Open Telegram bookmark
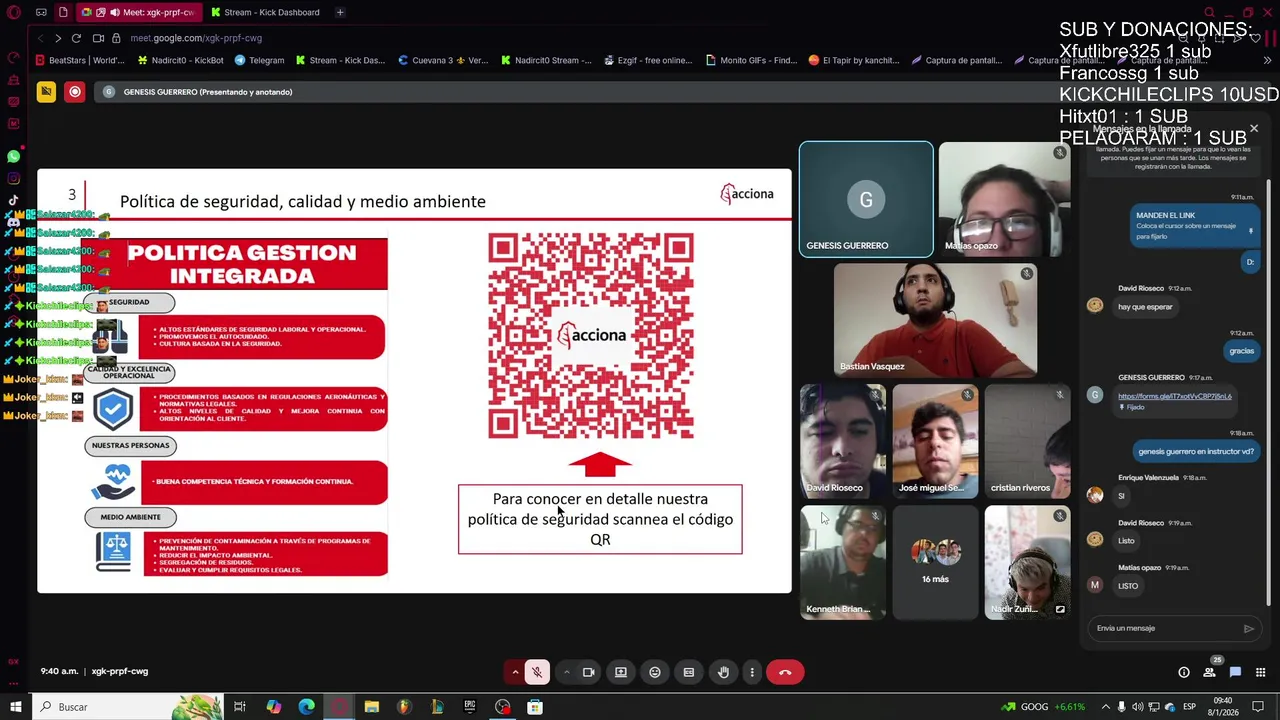1280x720 pixels. click(259, 60)
